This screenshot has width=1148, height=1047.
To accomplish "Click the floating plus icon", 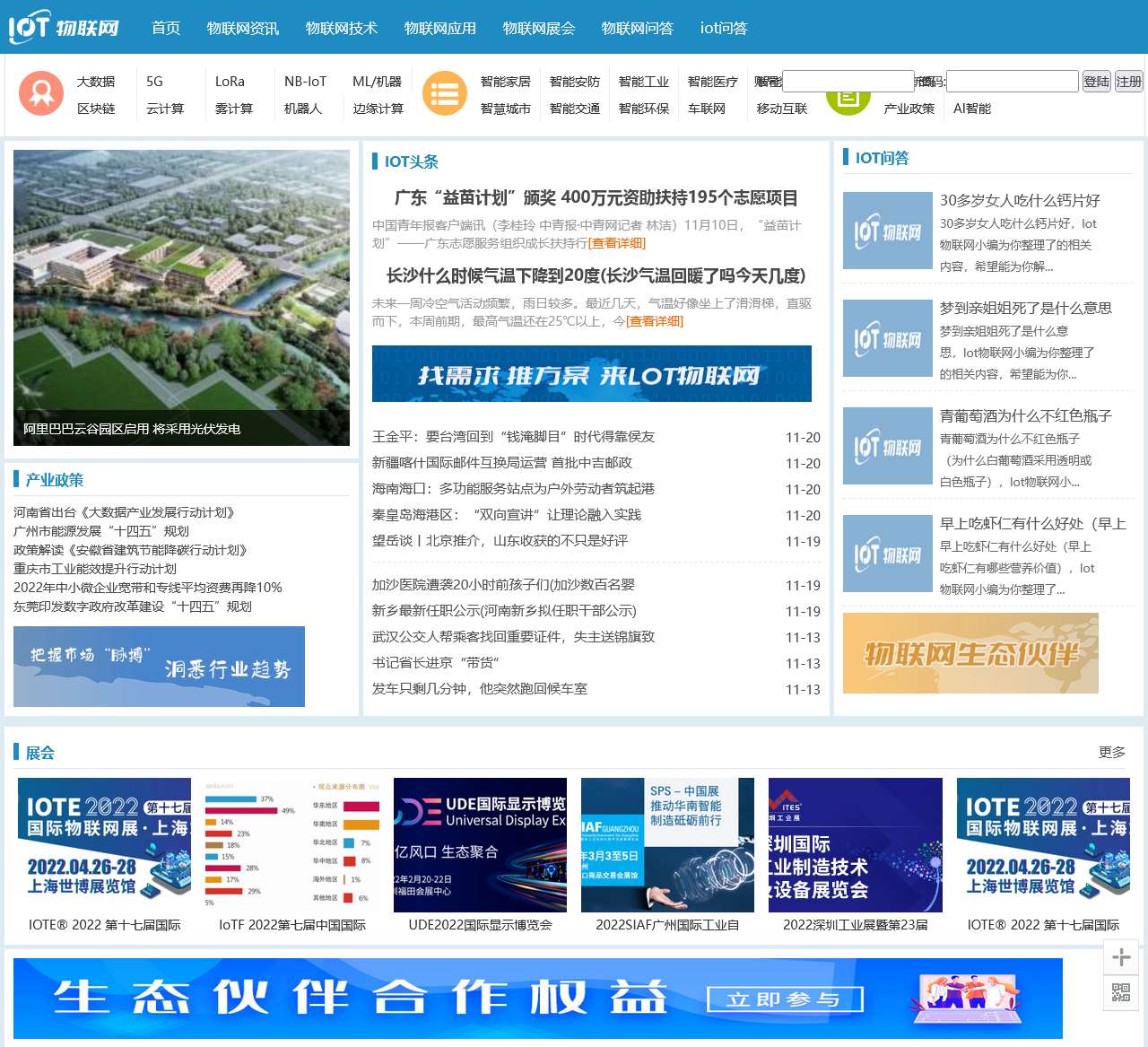I will pyautogui.click(x=1121, y=957).
